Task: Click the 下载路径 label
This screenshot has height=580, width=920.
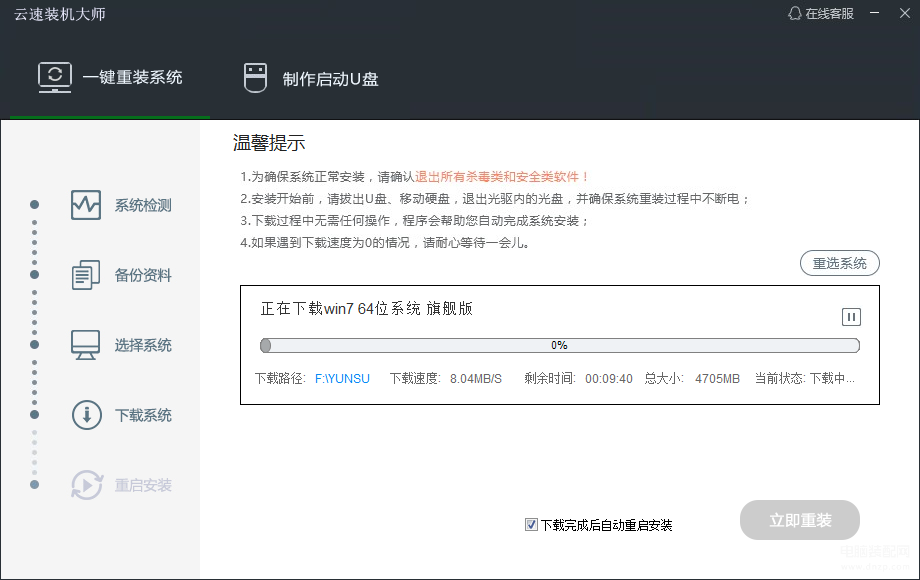Action: click(x=280, y=379)
